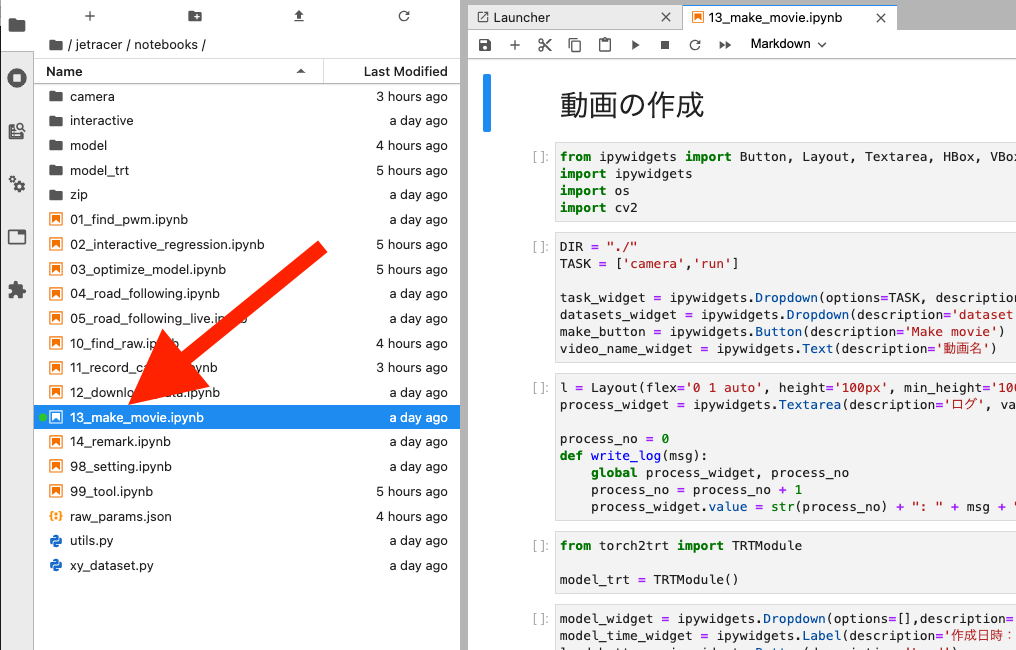Run the selected cell
1016x650 pixels.
click(635, 45)
